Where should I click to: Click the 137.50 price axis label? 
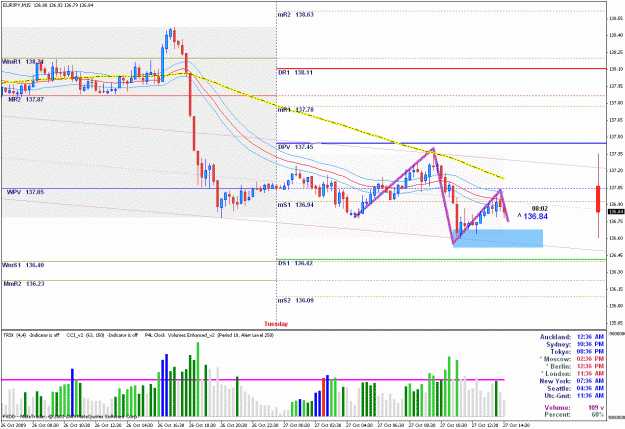[616, 137]
